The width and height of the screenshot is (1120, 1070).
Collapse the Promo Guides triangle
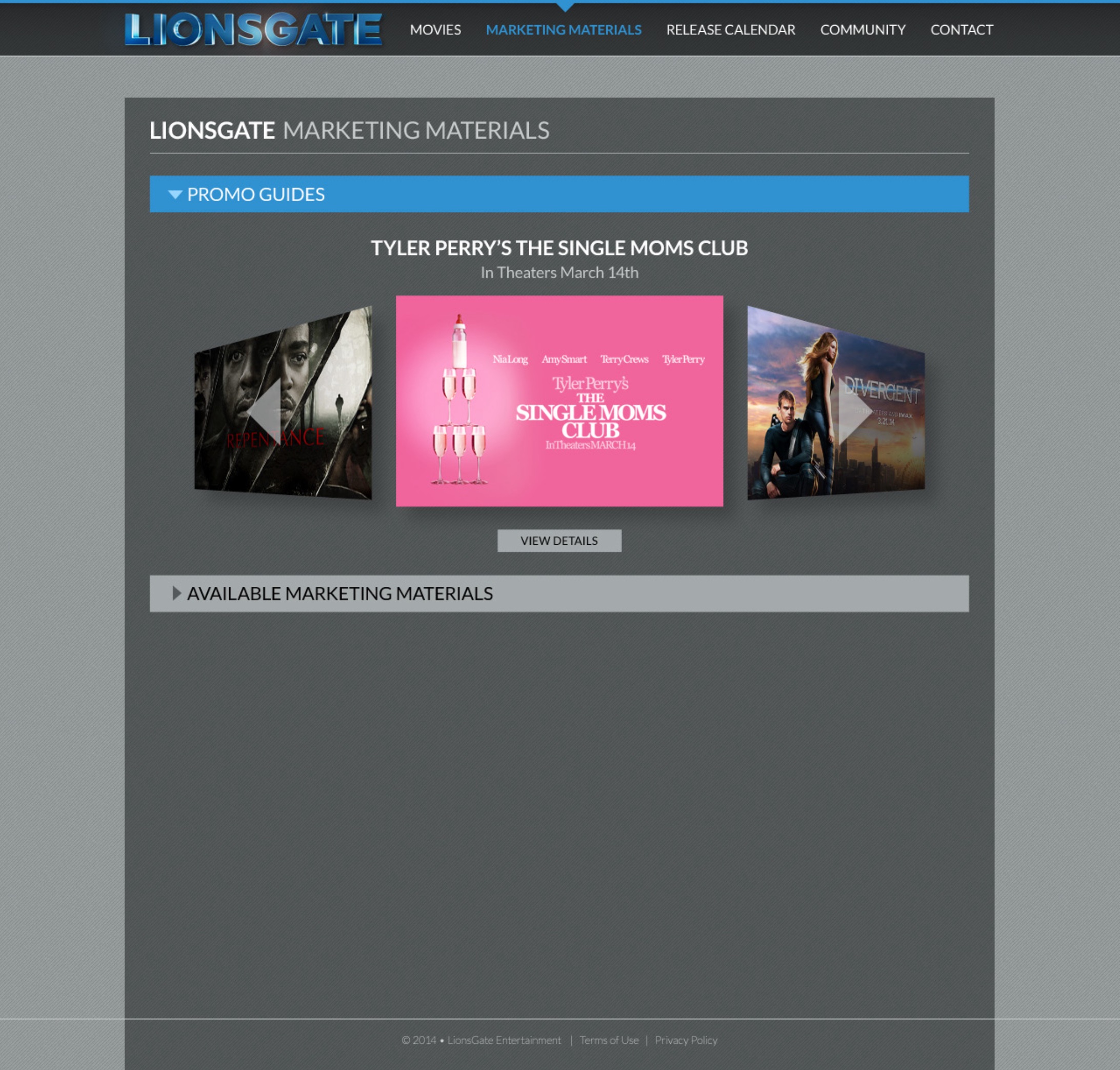(175, 194)
